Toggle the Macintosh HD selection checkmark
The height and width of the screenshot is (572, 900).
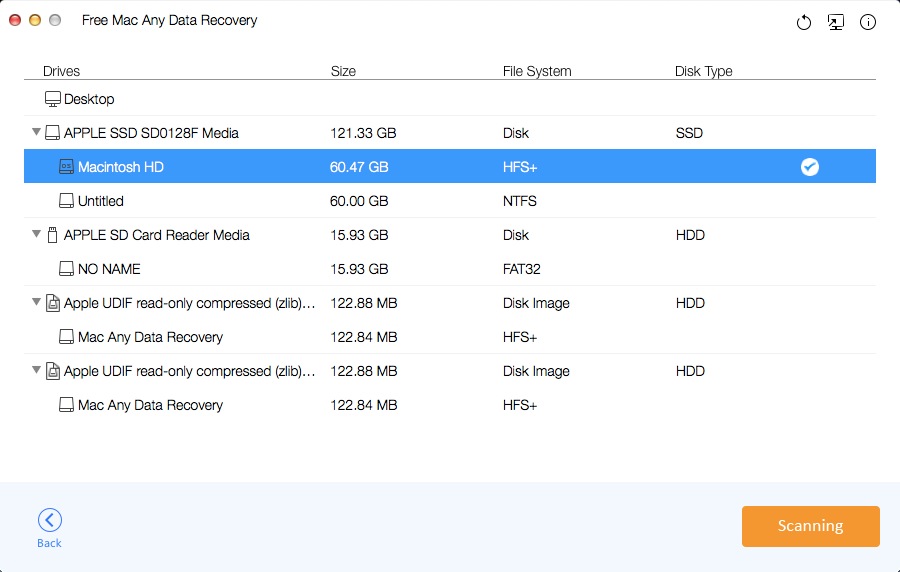pos(810,167)
